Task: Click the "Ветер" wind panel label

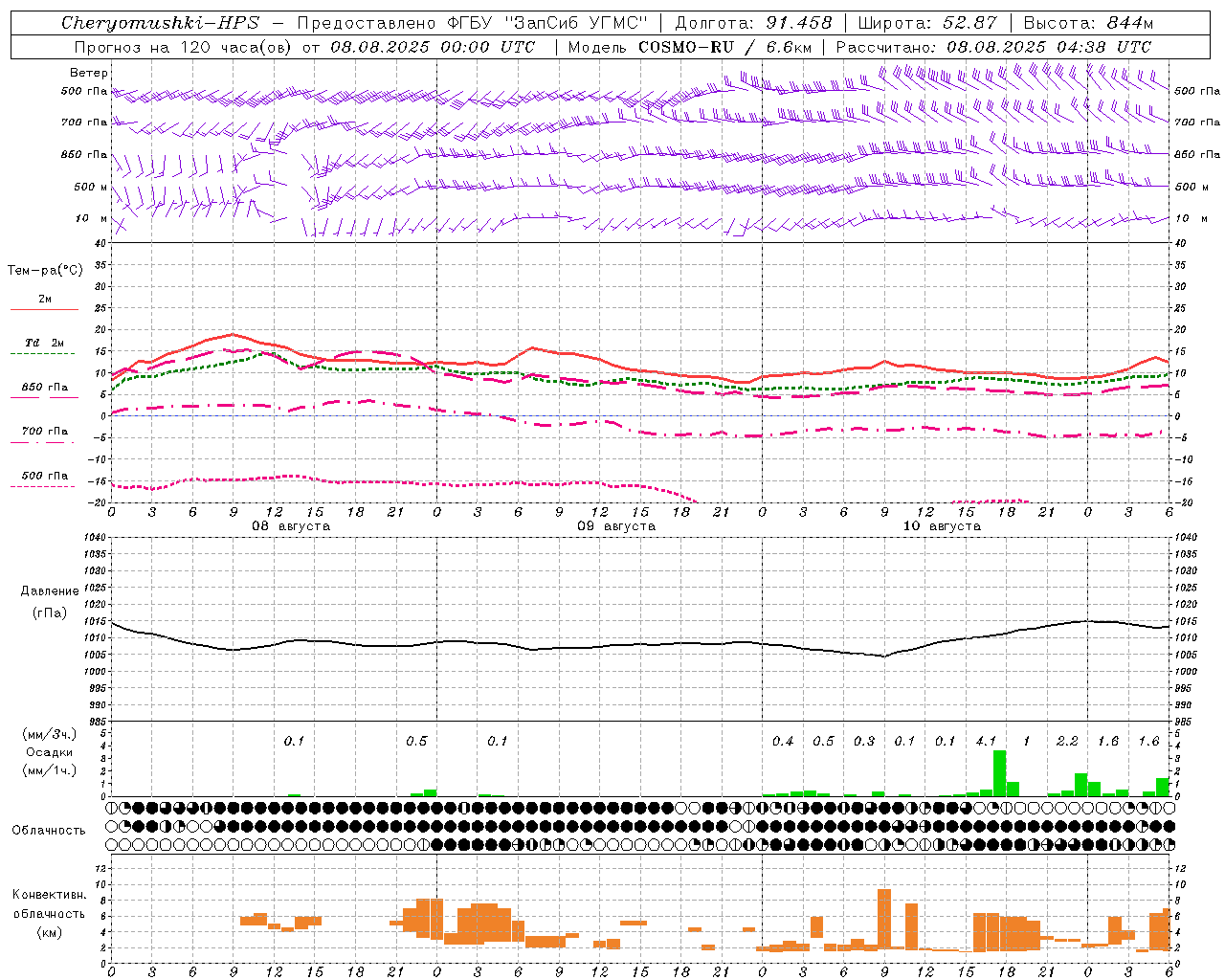Action: point(89,73)
